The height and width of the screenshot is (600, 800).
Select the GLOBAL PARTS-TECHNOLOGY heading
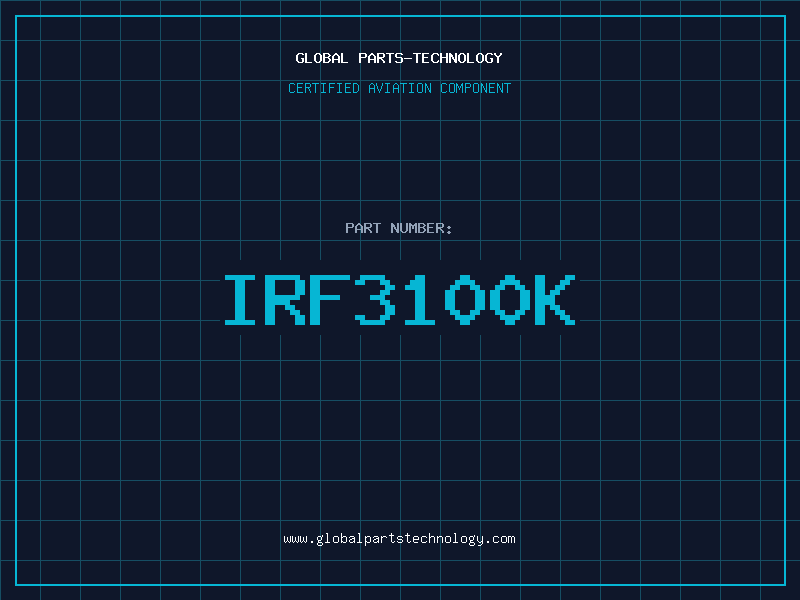click(399, 58)
